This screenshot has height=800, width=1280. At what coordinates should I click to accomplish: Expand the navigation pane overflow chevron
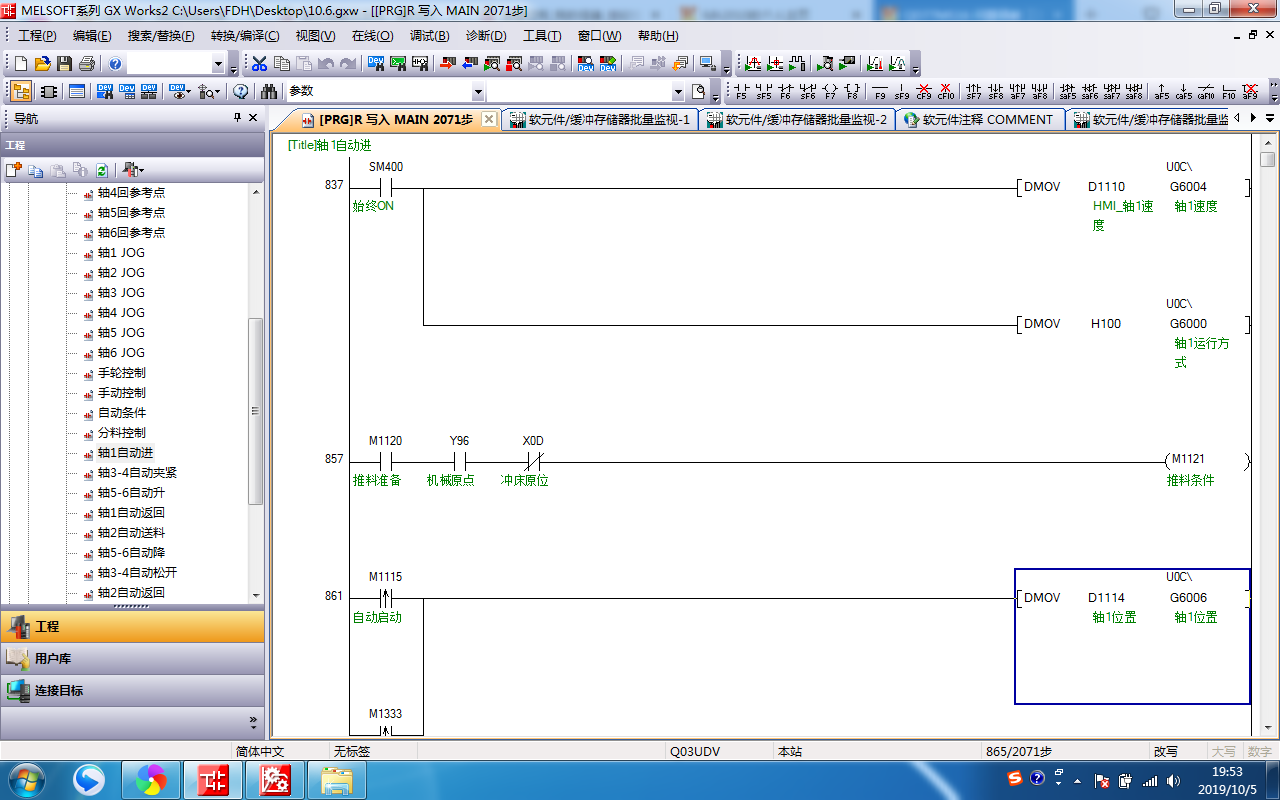click(x=252, y=721)
